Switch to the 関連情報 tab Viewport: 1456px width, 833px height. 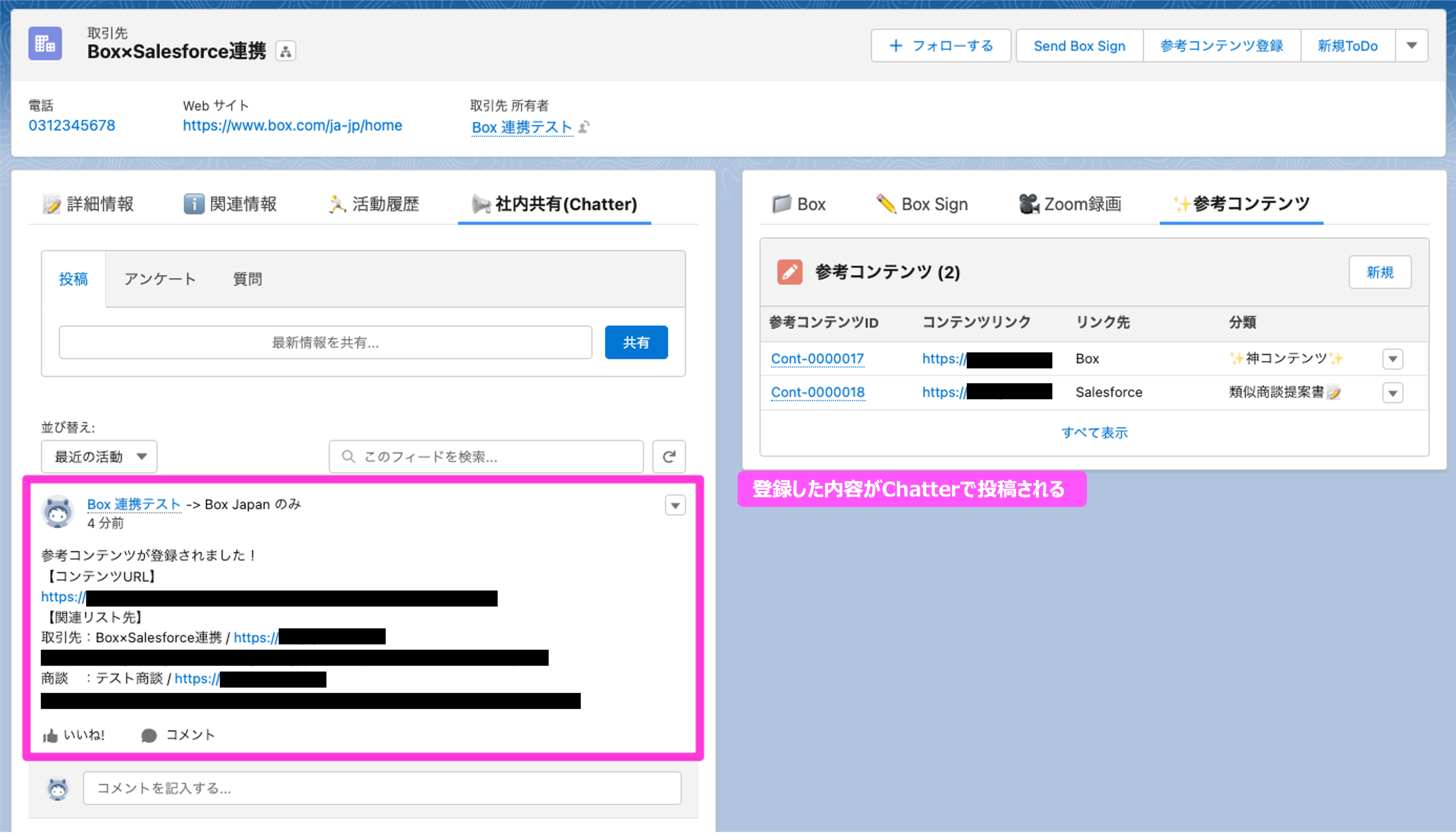point(230,204)
